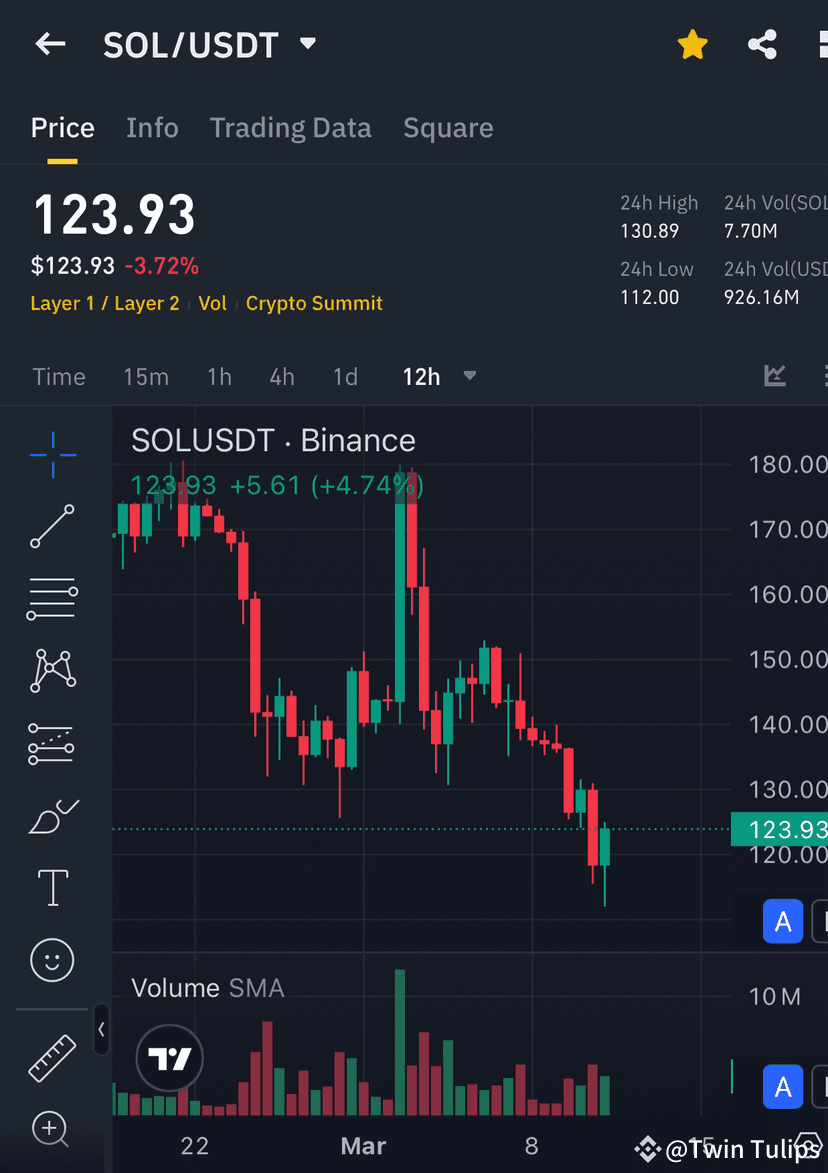Open the Info tab
828x1173 pixels.
(x=152, y=128)
